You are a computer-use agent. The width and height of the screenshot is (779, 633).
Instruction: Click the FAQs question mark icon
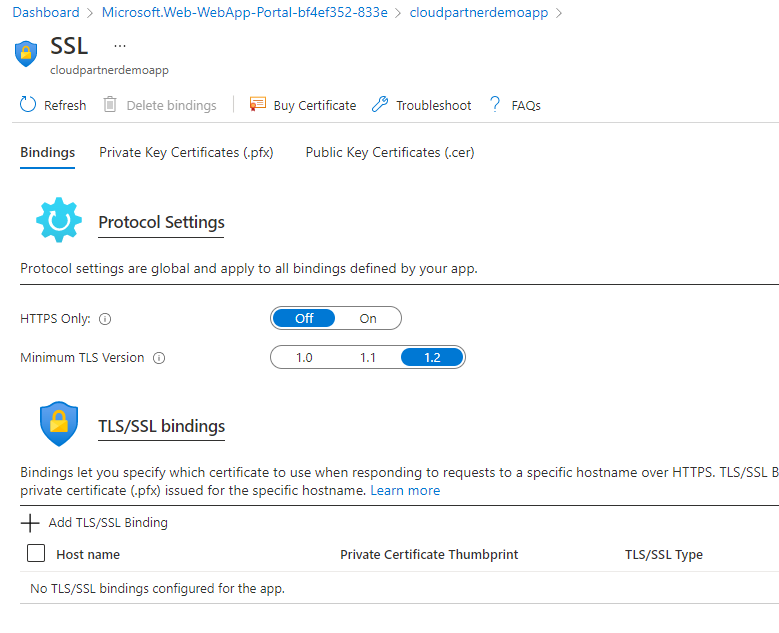[x=495, y=105]
